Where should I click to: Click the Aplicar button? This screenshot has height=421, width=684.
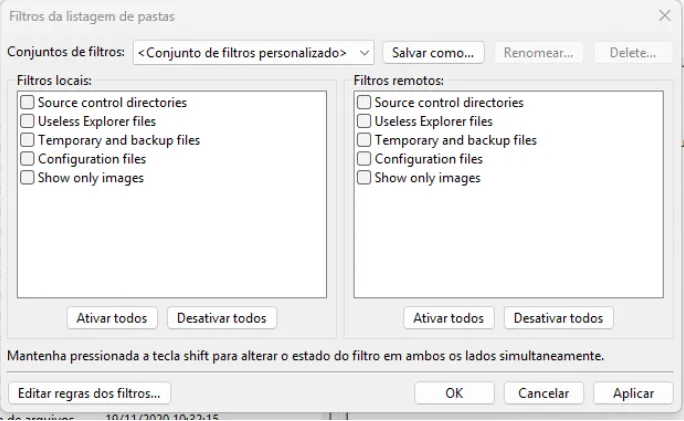point(633,393)
